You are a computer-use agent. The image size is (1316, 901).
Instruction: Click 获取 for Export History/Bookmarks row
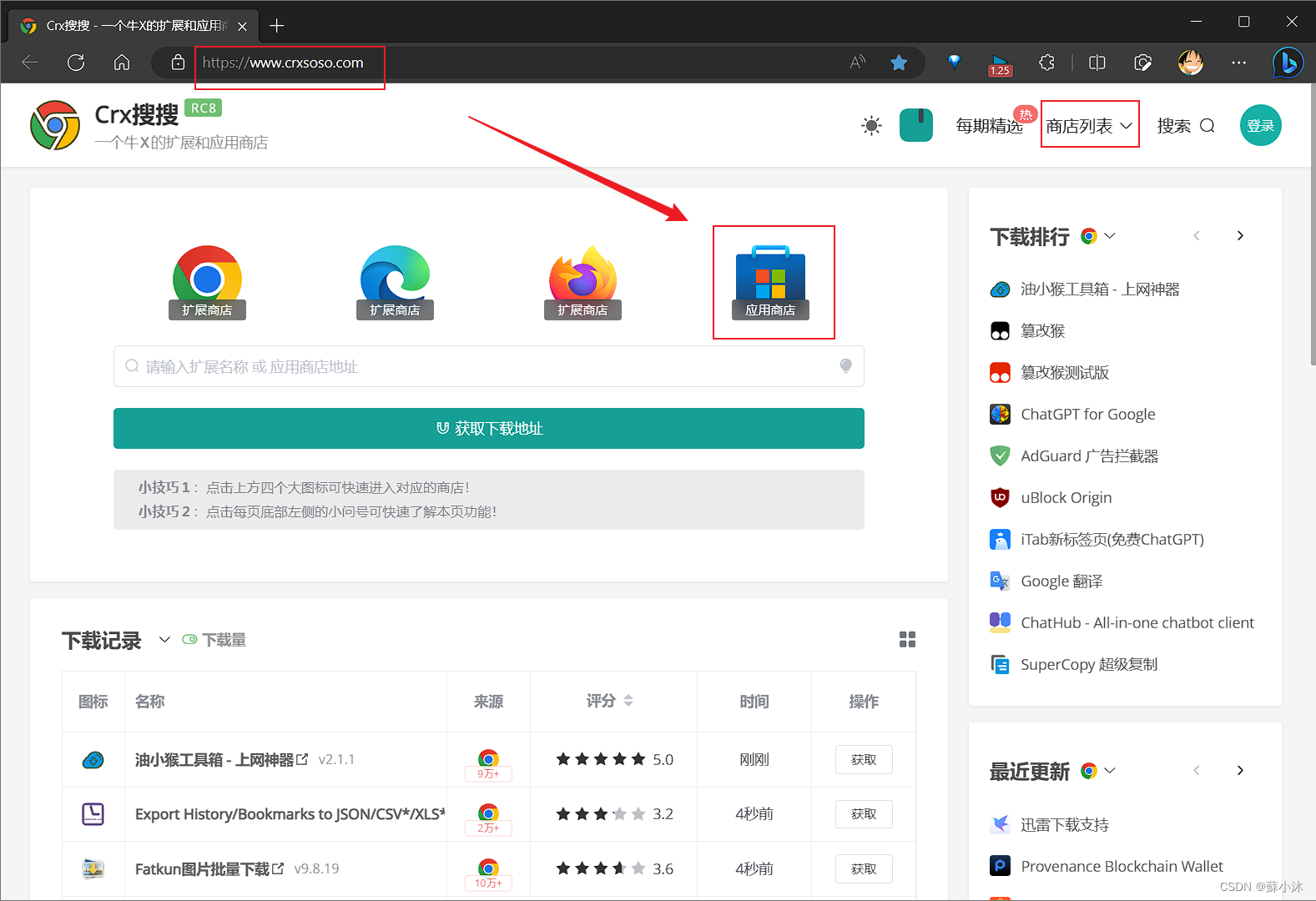click(864, 814)
